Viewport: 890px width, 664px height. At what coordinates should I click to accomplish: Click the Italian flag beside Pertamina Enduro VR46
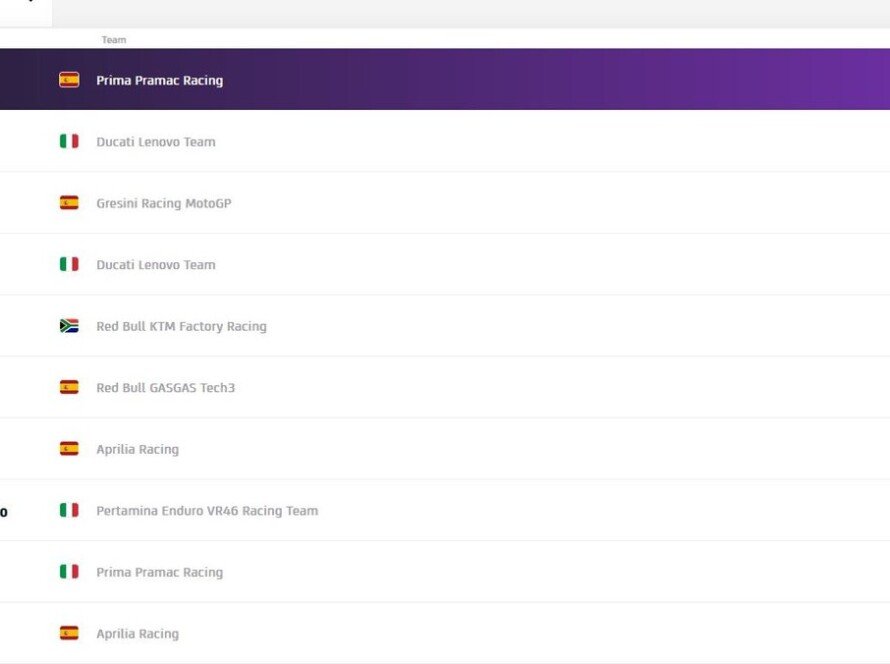(69, 510)
